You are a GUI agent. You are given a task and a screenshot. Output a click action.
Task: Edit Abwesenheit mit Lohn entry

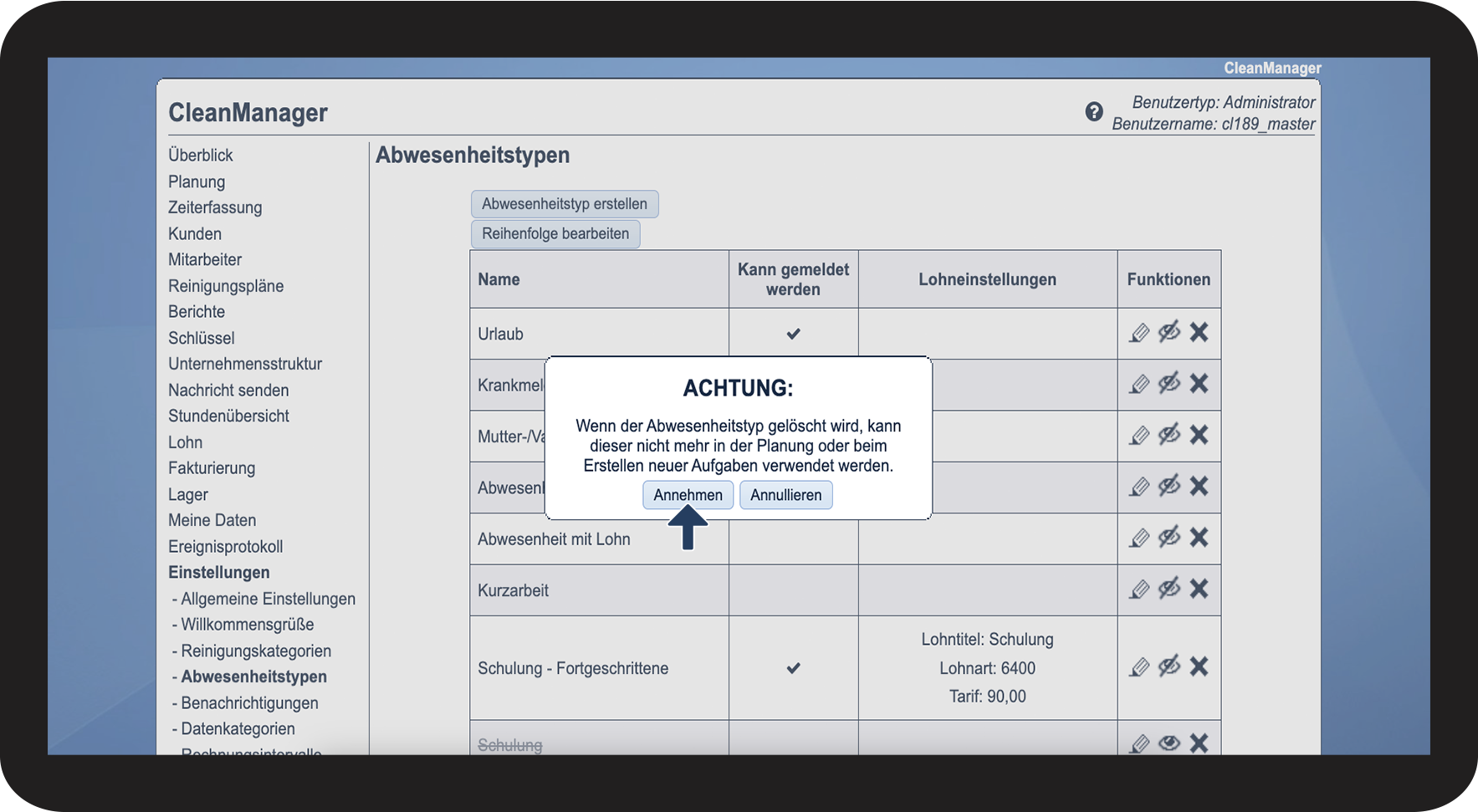click(1139, 538)
